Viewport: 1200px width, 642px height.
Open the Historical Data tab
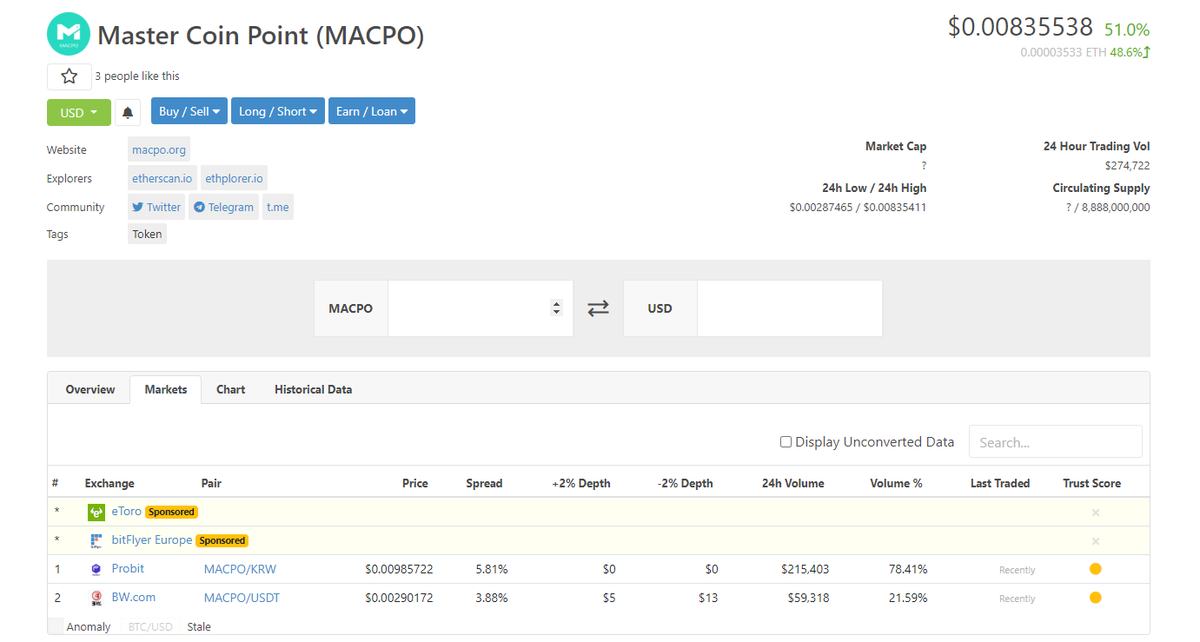(313, 389)
